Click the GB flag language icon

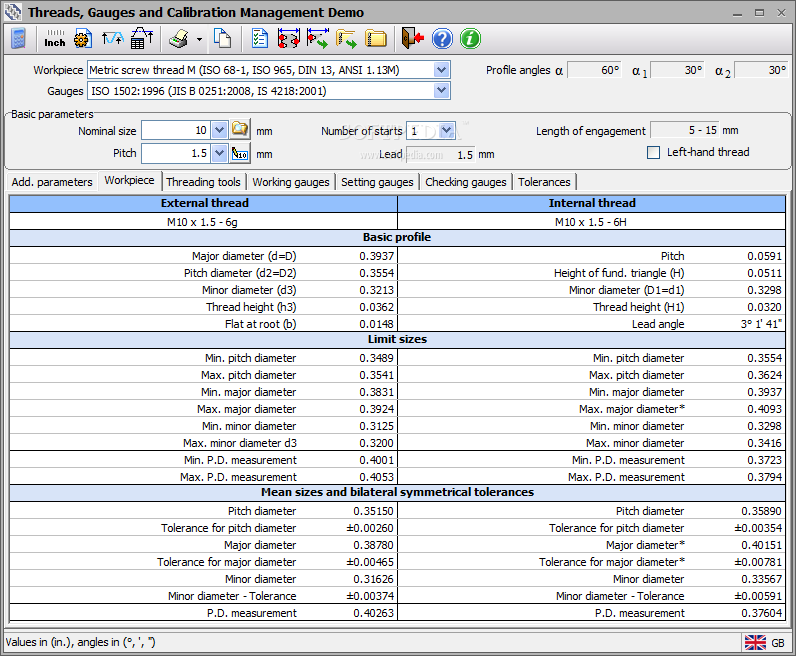[755, 642]
